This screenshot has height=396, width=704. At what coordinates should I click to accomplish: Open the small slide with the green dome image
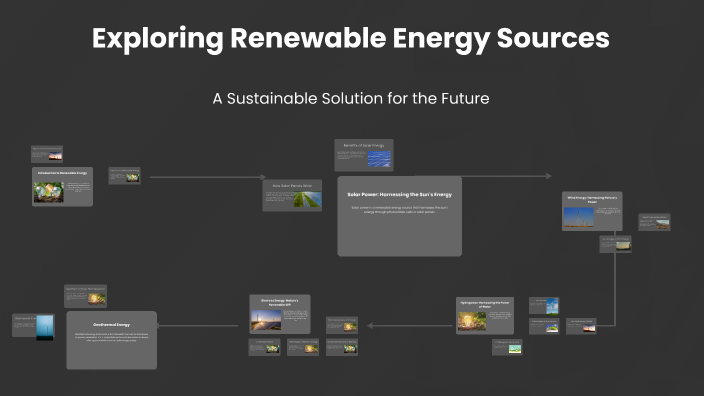(544, 326)
